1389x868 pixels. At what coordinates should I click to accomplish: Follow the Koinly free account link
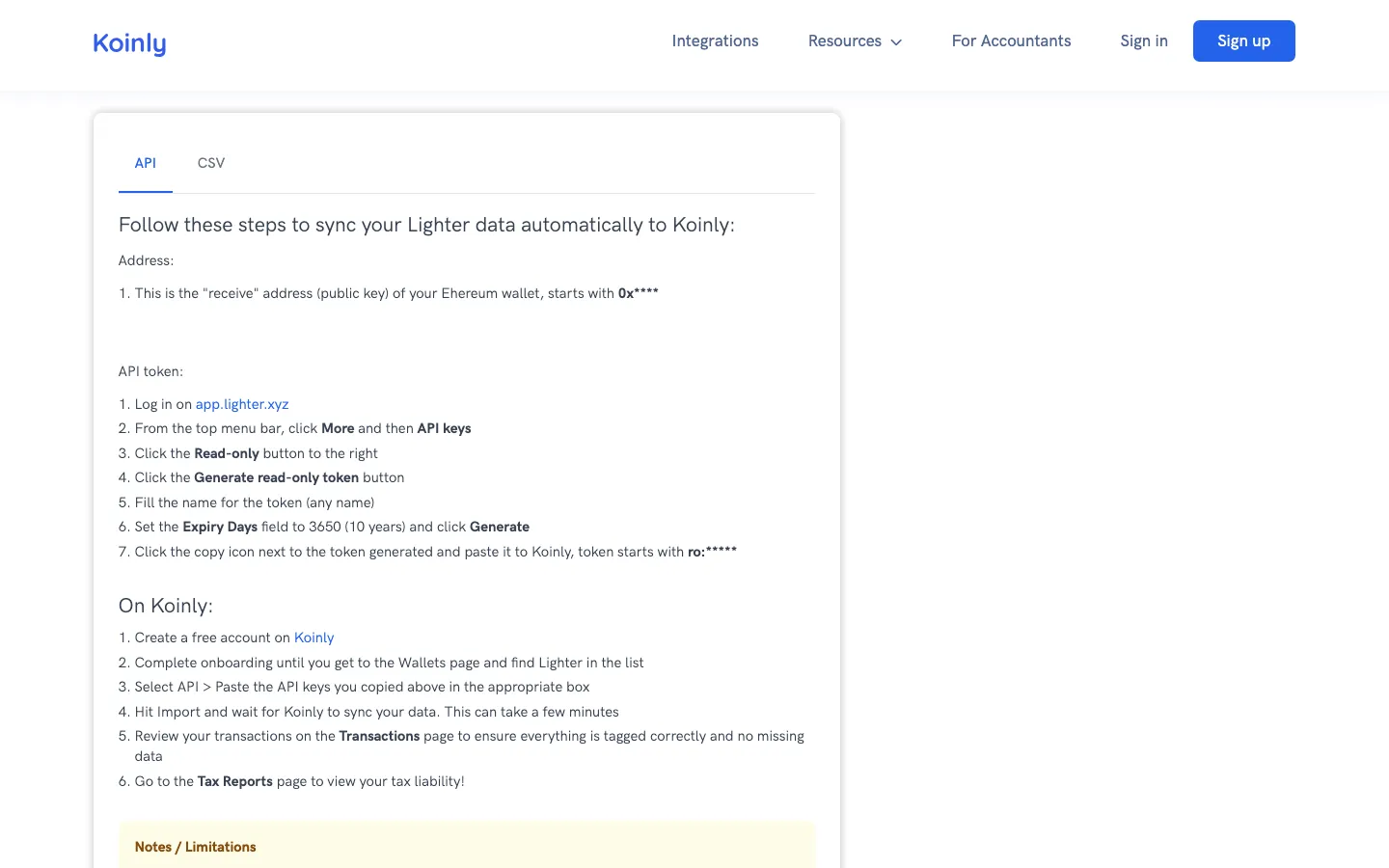click(313, 637)
